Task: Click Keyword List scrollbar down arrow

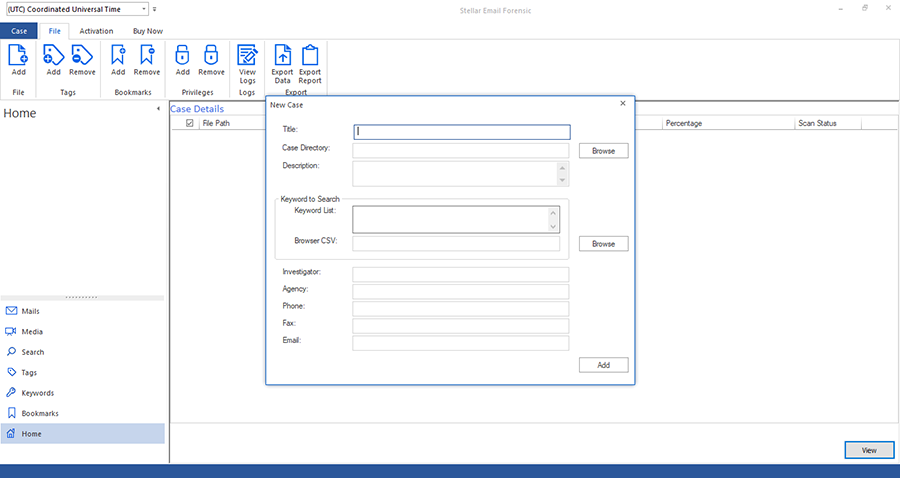Action: point(553,227)
